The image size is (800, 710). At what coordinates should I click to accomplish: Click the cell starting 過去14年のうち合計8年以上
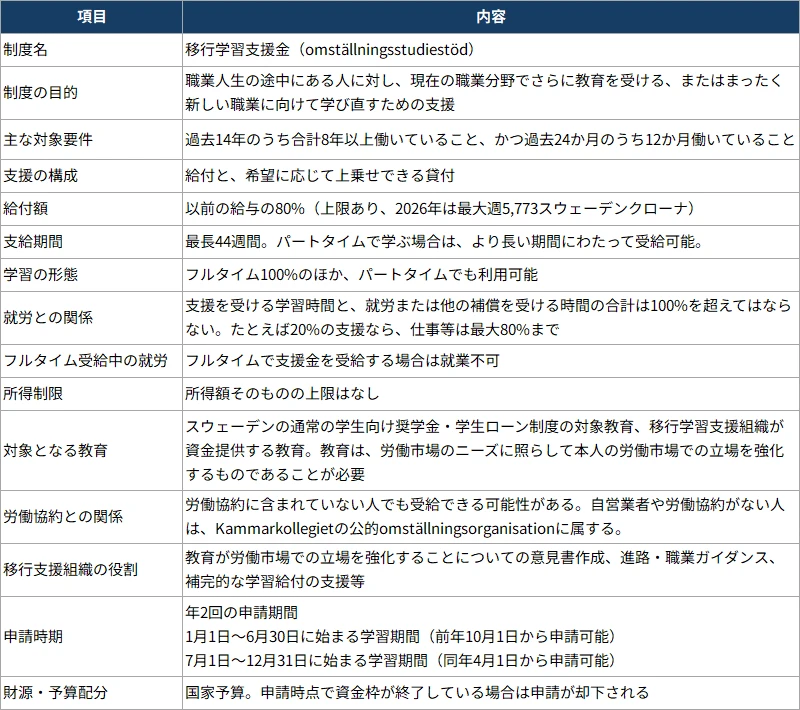pyautogui.click(x=491, y=139)
